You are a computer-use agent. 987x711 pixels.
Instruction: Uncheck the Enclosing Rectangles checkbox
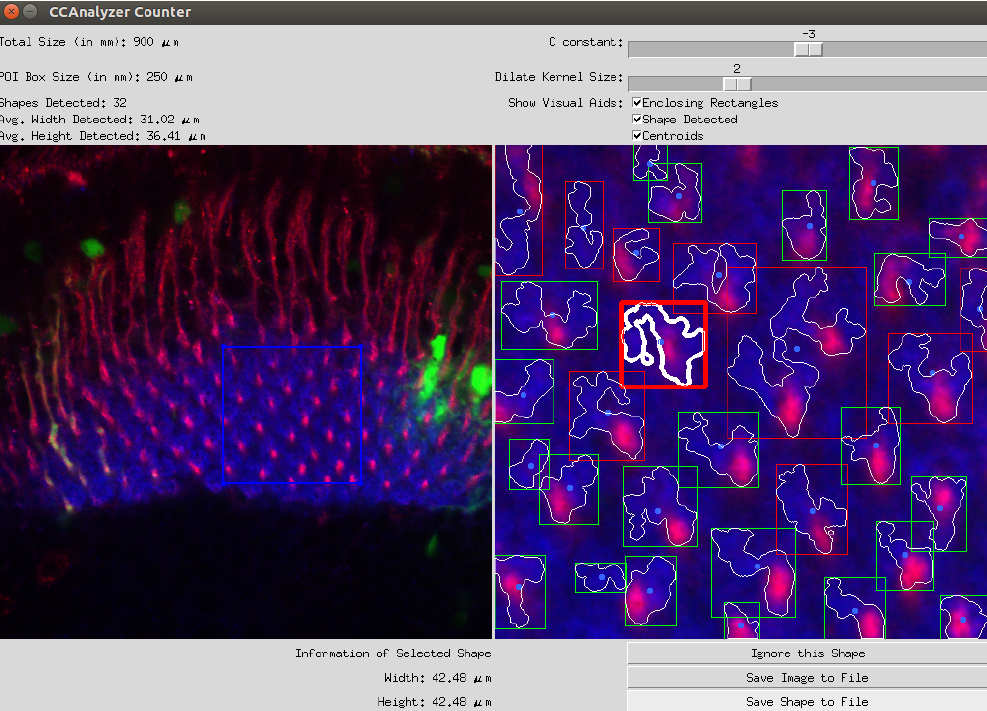[637, 103]
